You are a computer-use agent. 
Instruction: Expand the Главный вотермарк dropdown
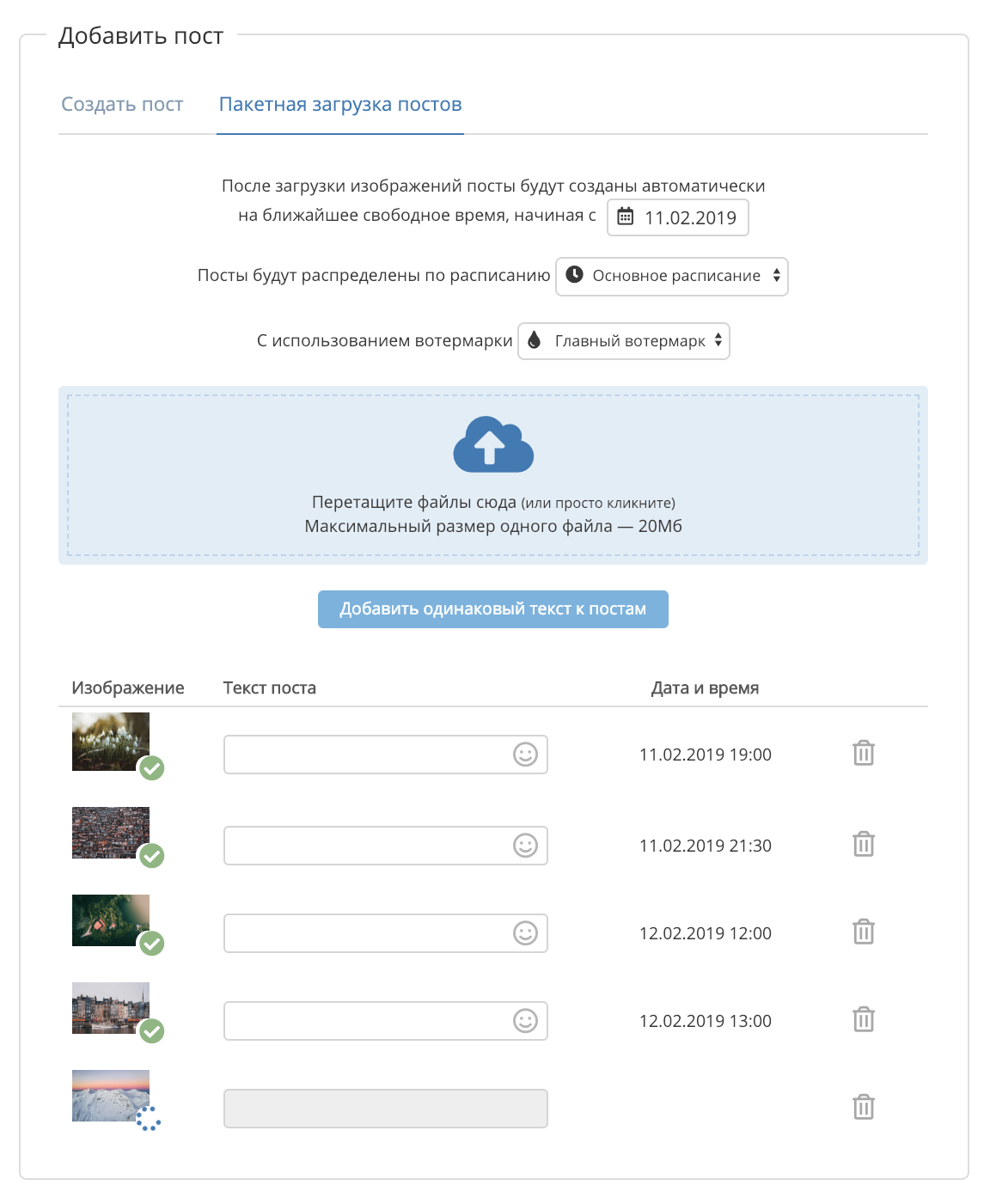coord(624,341)
